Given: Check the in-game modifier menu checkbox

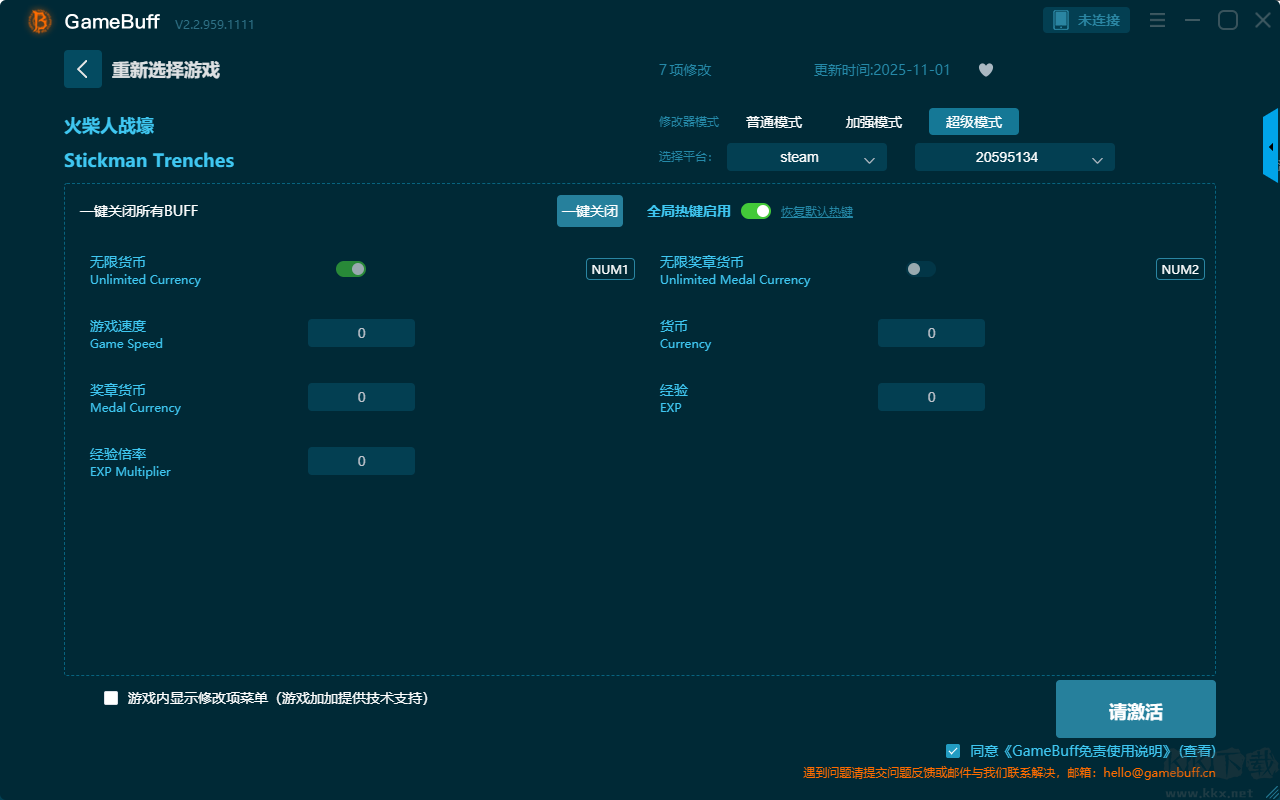Looking at the screenshot, I should 111,698.
